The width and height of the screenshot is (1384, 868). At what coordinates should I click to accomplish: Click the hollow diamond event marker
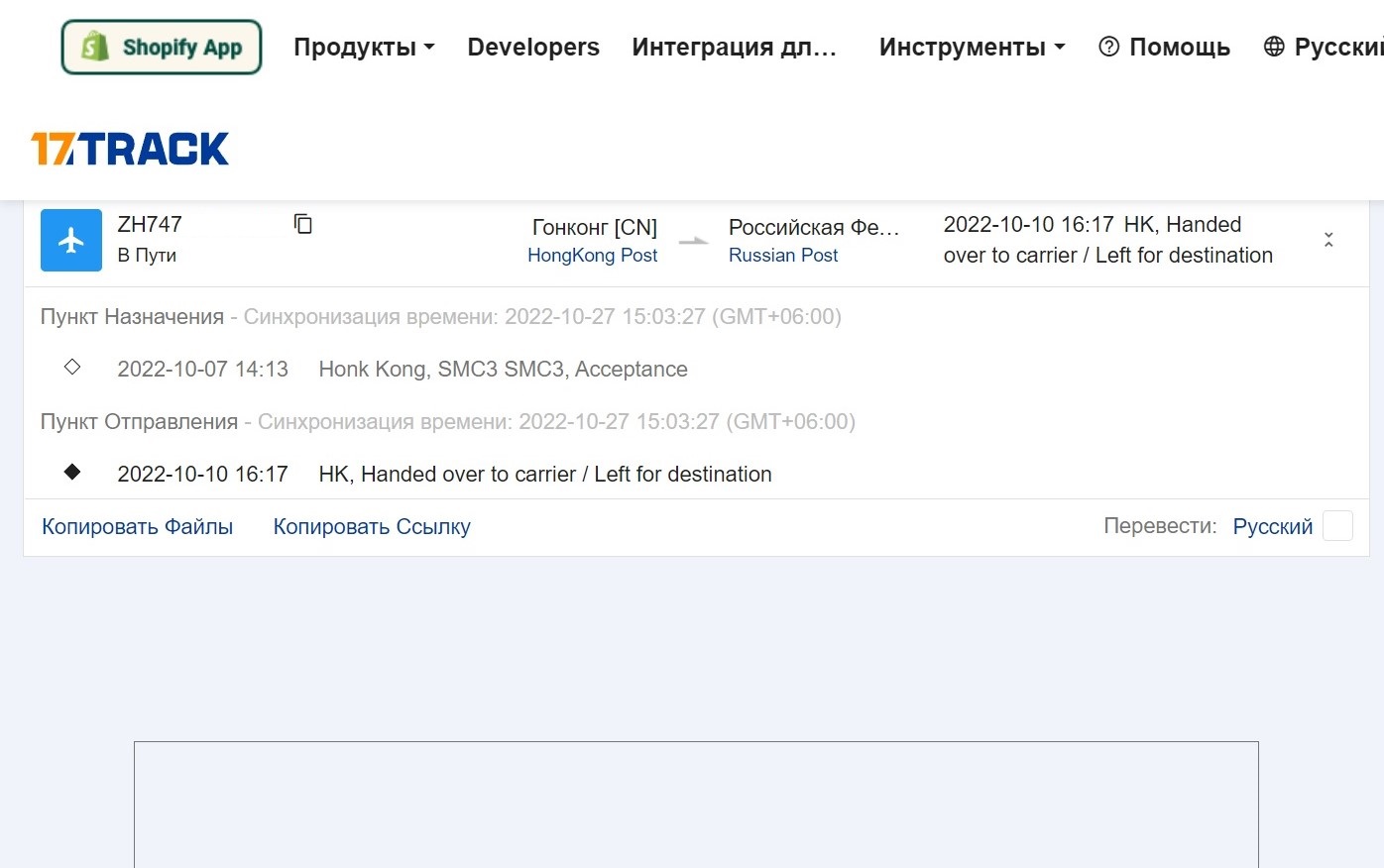pos(72,367)
